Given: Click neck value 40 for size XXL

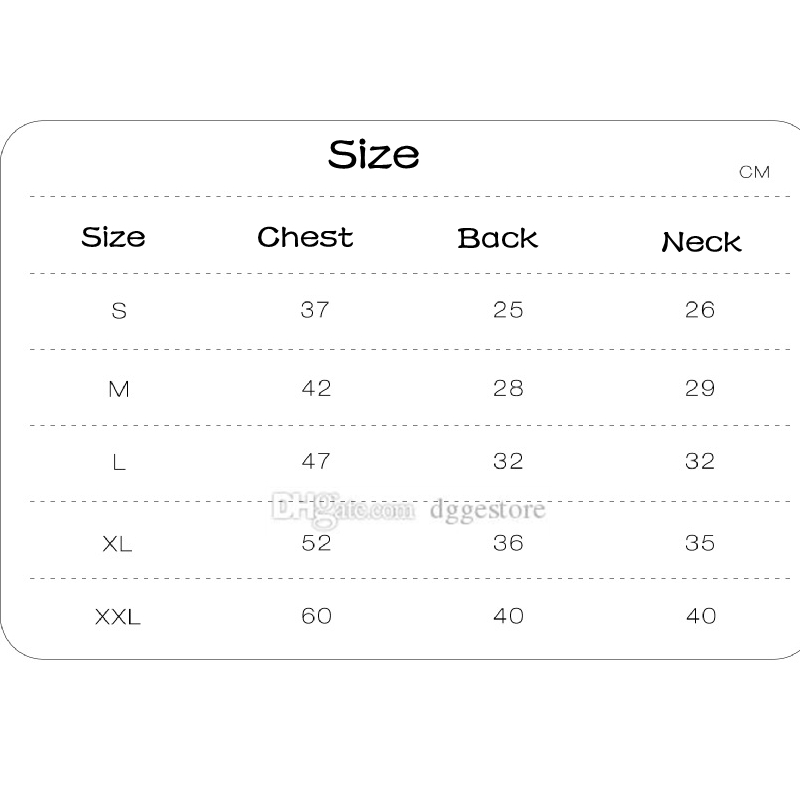Looking at the screenshot, I should pos(701,616).
